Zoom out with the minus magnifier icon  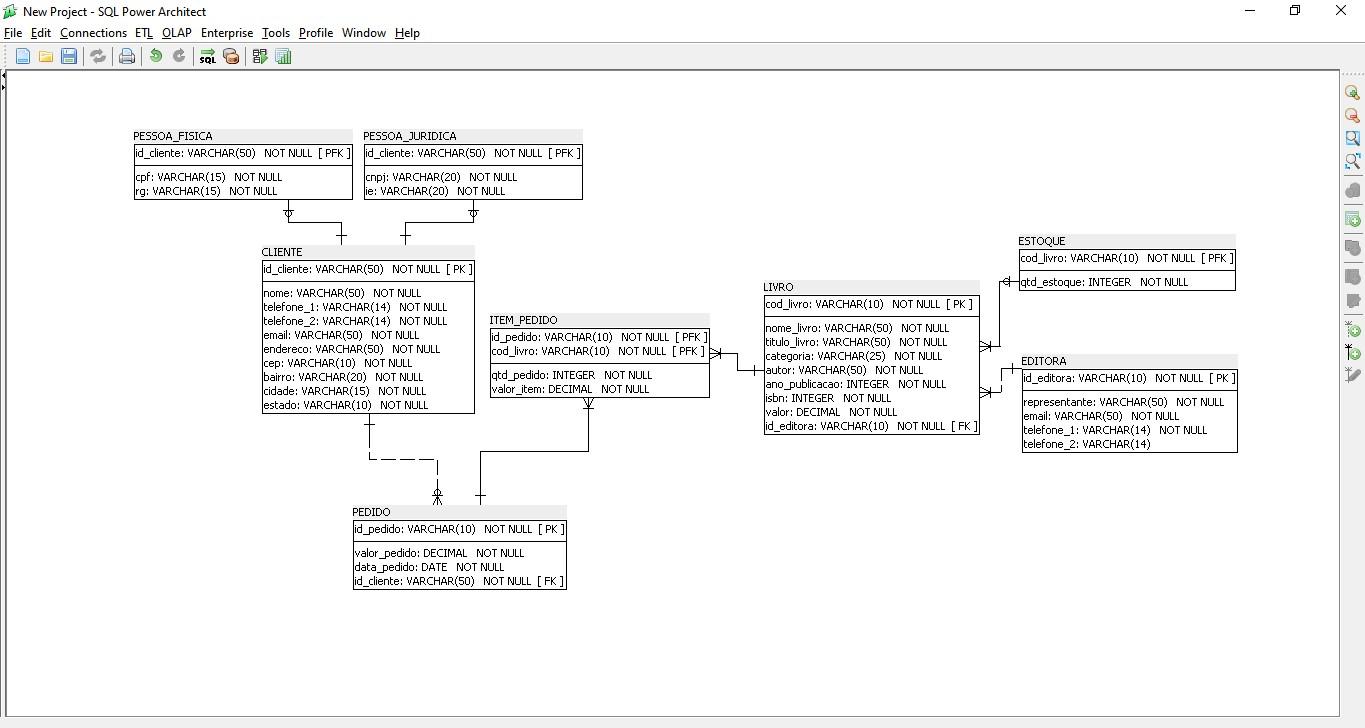[1352, 115]
